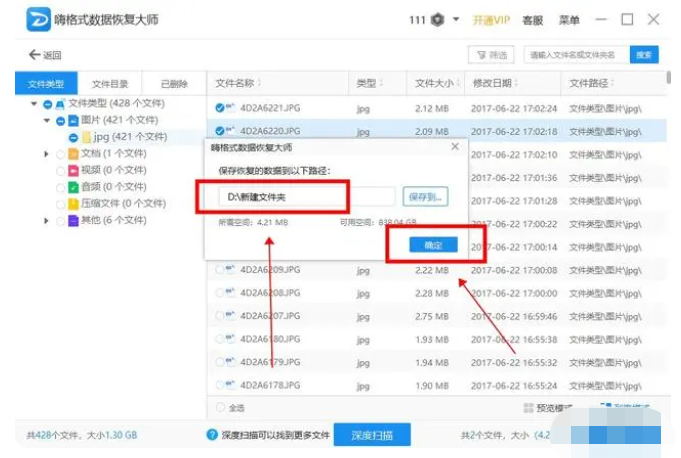This screenshot has height=458, width=681.
Task: Close the save-path dialog
Action: pos(455,147)
